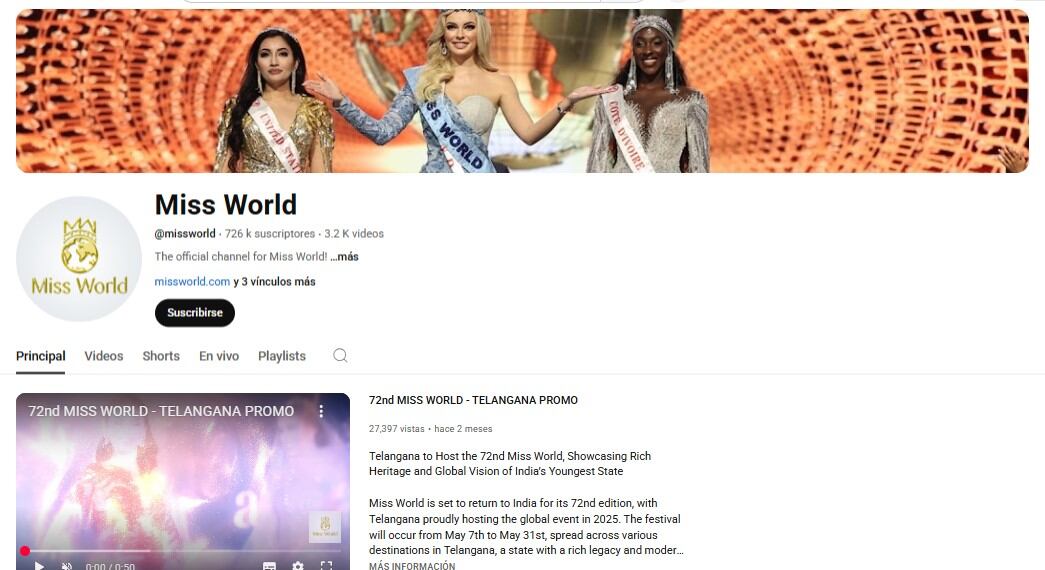Click the 'hace 2 meses' text

[x=463, y=429]
